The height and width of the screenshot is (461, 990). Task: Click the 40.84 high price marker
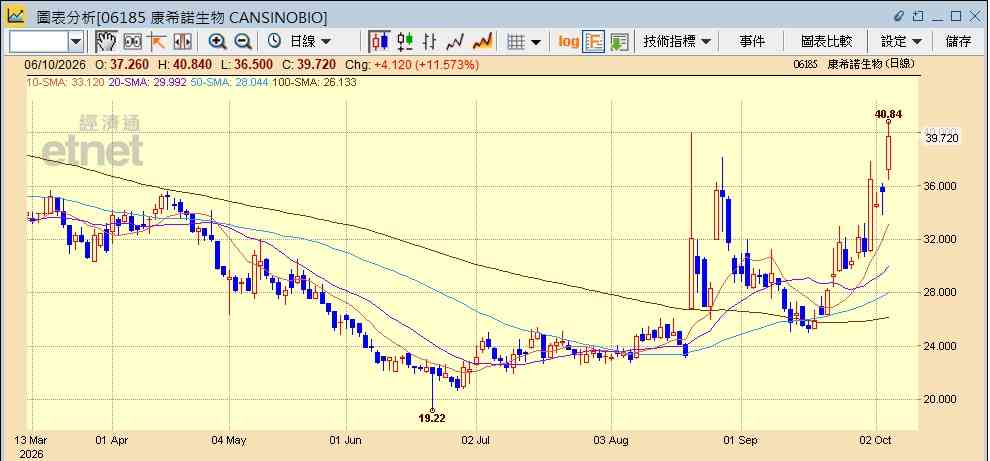888,114
